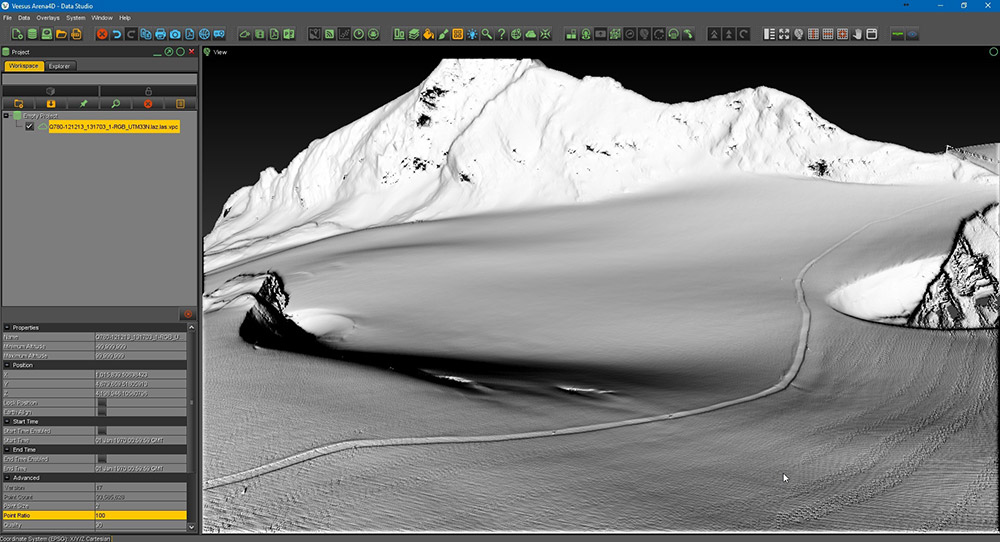Click the blue globe toolbar icon

pyautogui.click(x=204, y=34)
